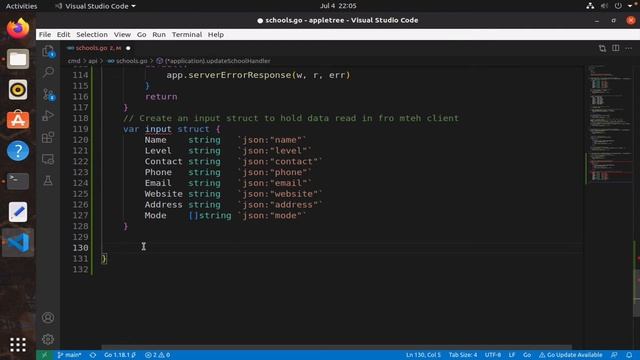
Task: Open the Extensions view
Action: tap(48, 137)
